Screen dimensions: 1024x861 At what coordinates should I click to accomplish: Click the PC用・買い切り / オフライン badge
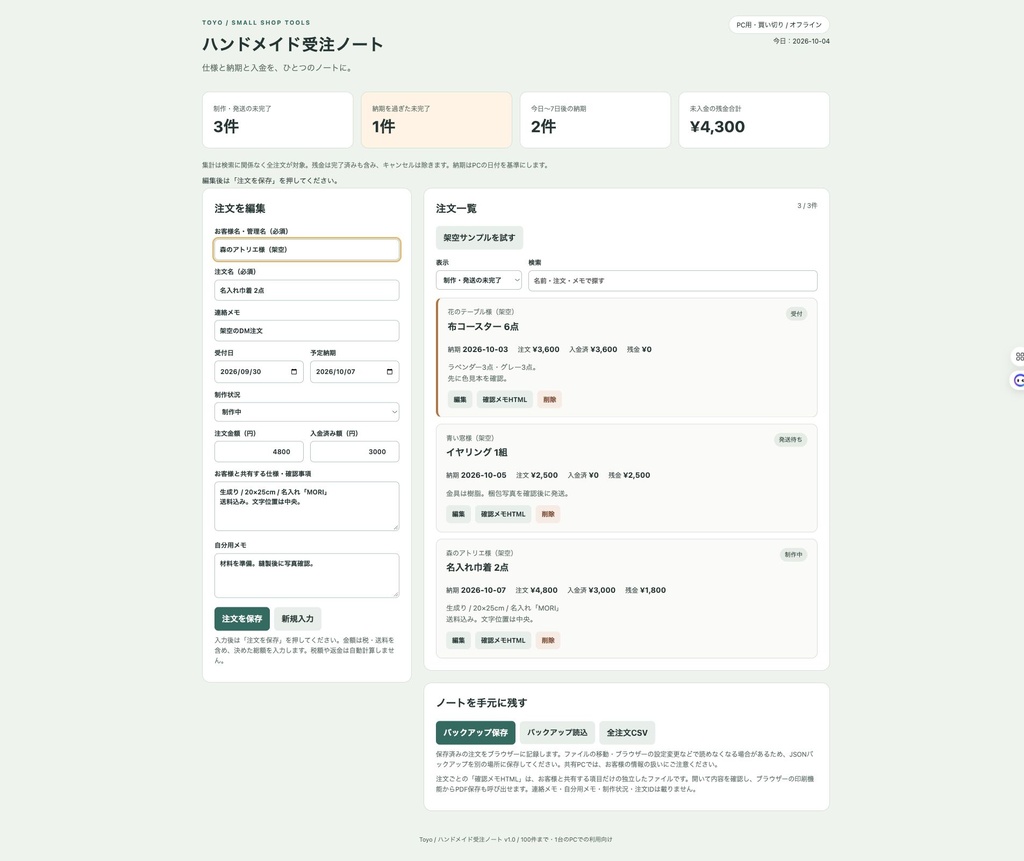(x=779, y=25)
